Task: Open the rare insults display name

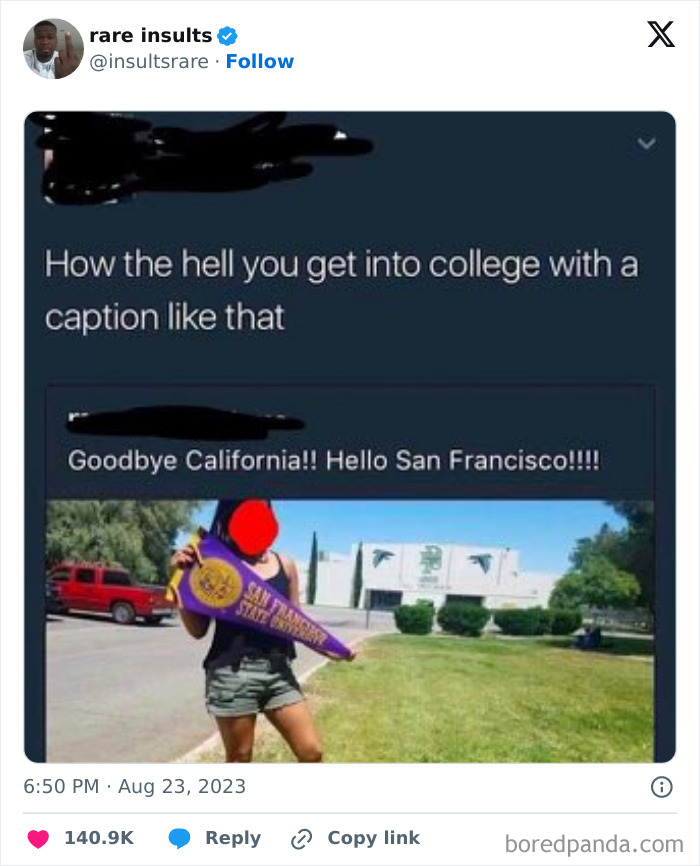Action: [150, 35]
